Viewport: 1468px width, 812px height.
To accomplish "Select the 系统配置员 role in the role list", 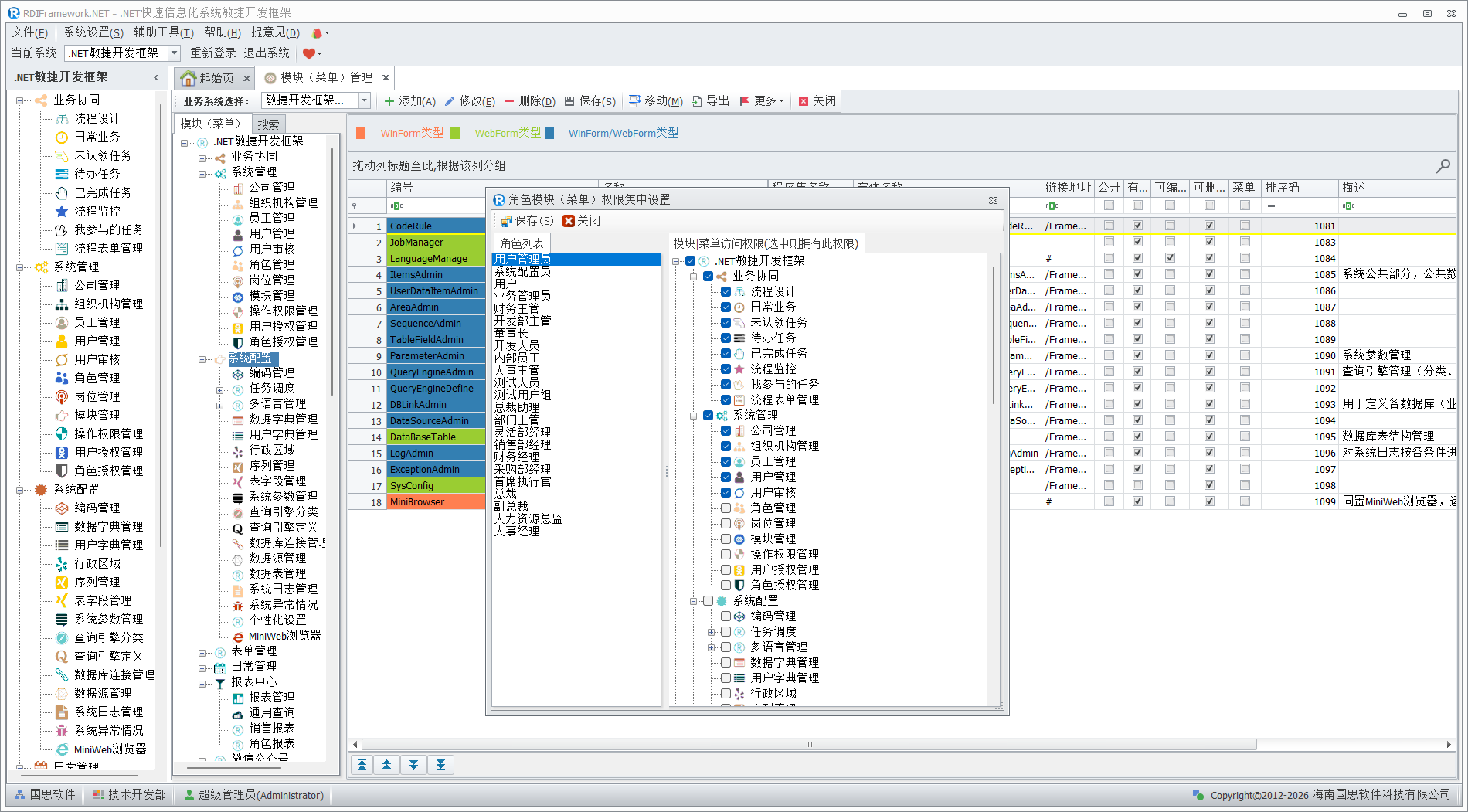I will tap(522, 272).
